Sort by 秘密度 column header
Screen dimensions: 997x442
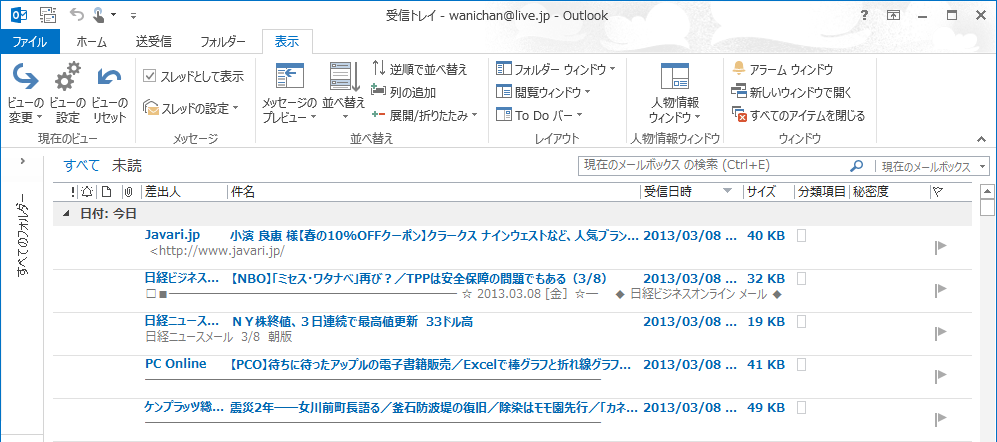889,191
